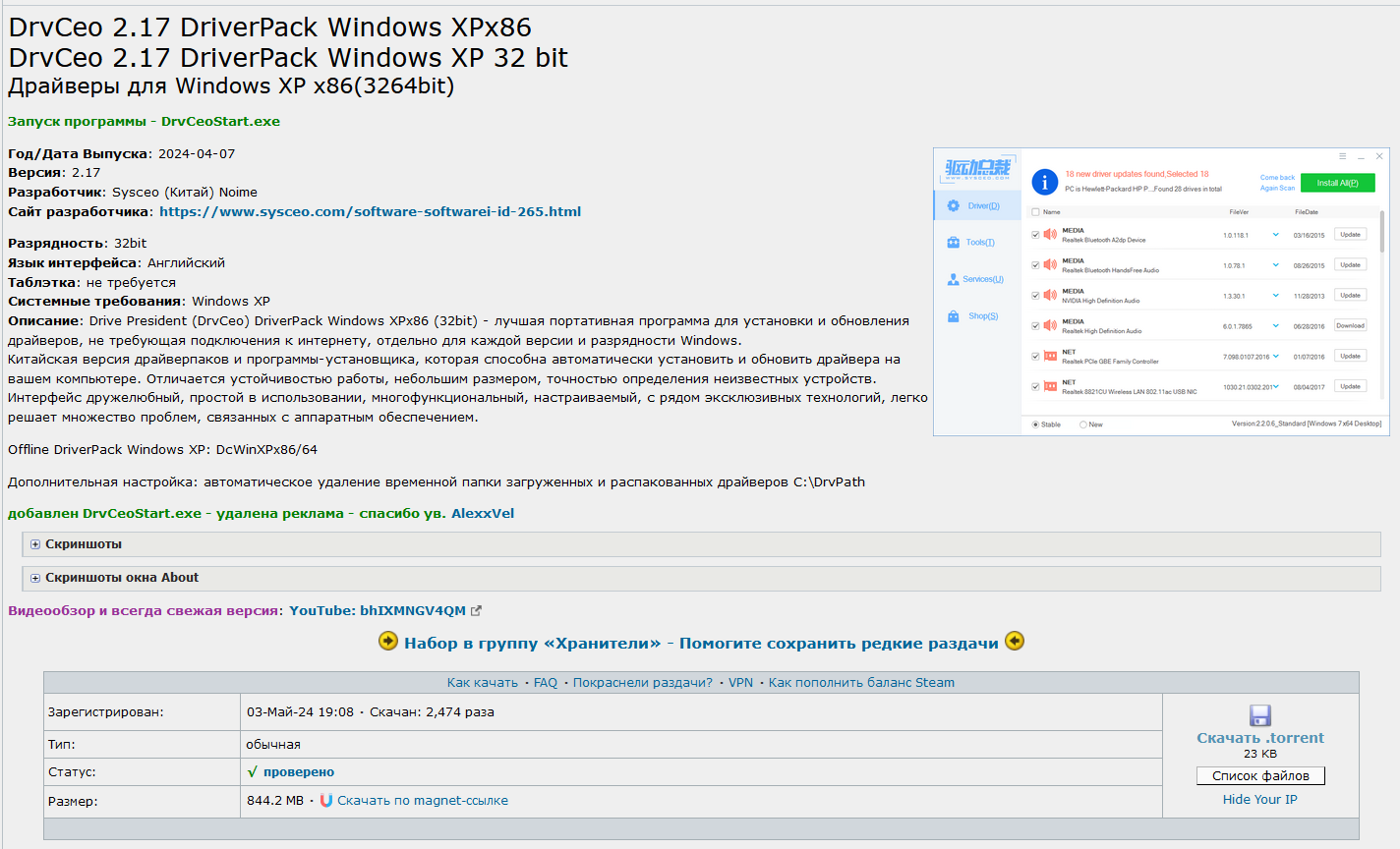Open the version dropdown for 1.0.78.1
Image resolution: width=1400 pixels, height=849 pixels.
click(1276, 265)
